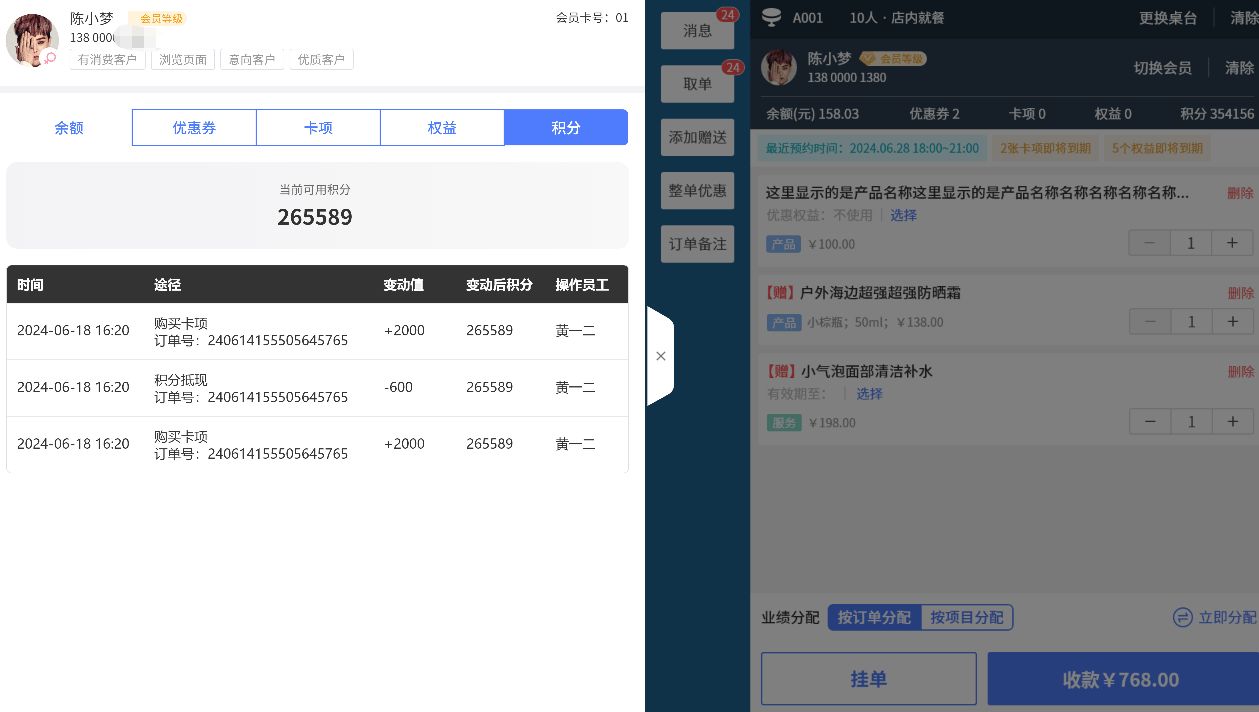The width and height of the screenshot is (1259, 712).
Task: Click the 挂单 button
Action: (868, 679)
